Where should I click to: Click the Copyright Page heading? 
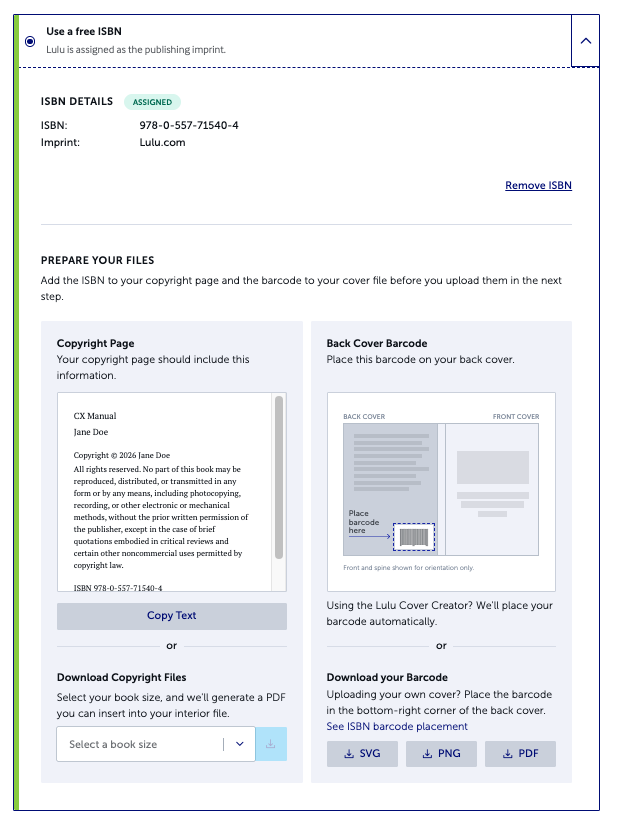(x=96, y=343)
